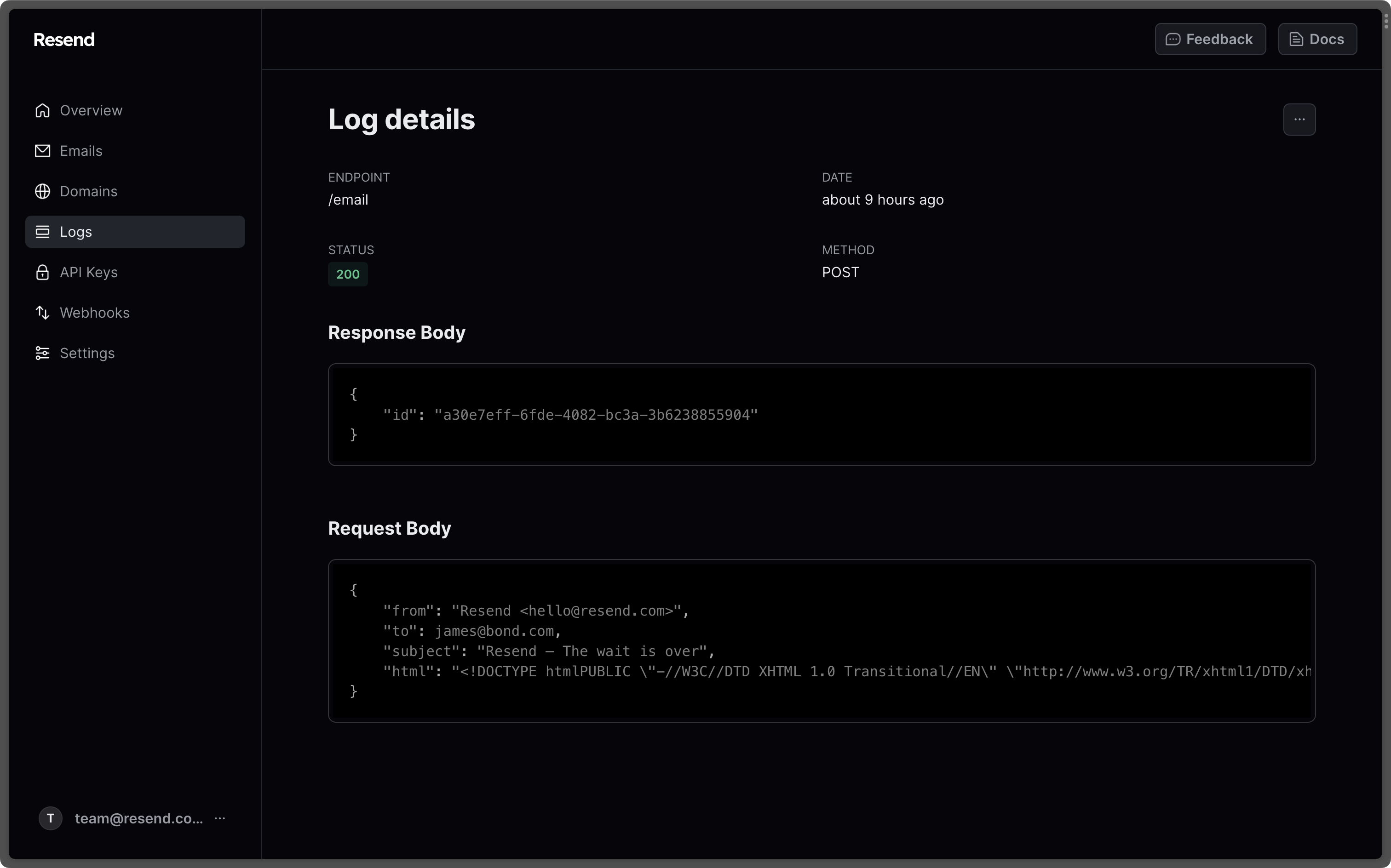Screen dimensions: 1391x868
Task: Click the Domains globe icon
Action: pyautogui.click(x=42, y=191)
